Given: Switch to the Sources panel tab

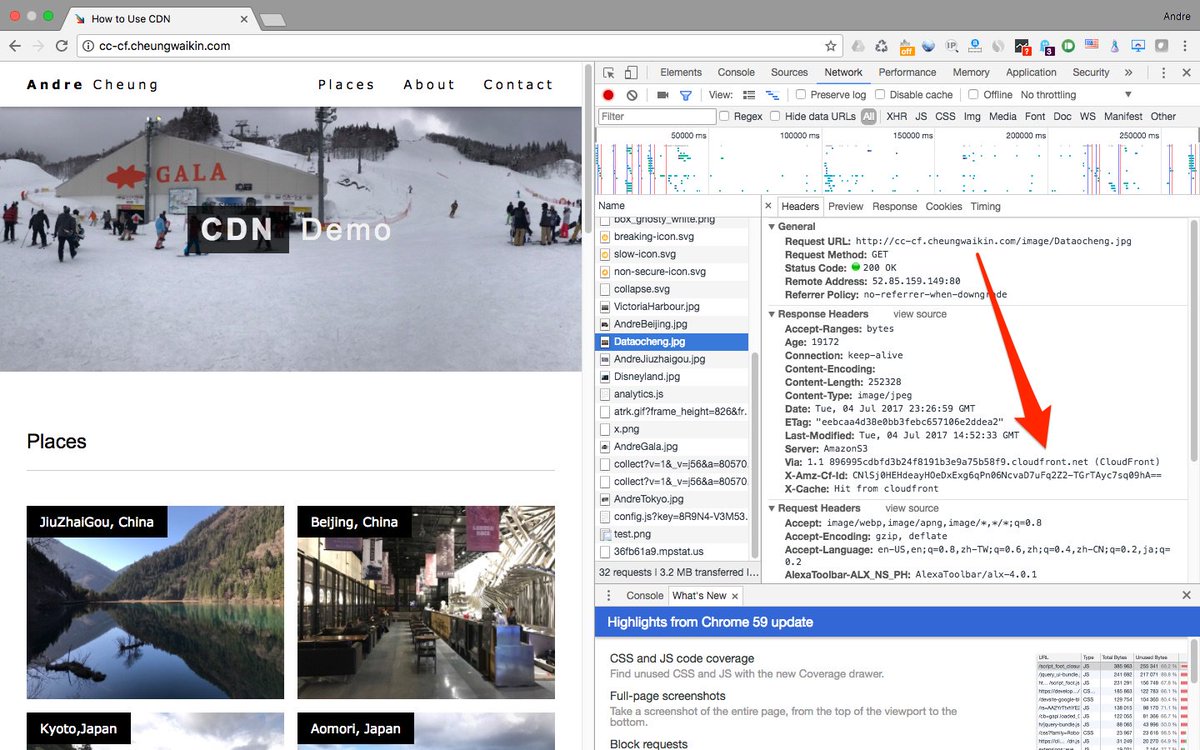Looking at the screenshot, I should [x=789, y=72].
